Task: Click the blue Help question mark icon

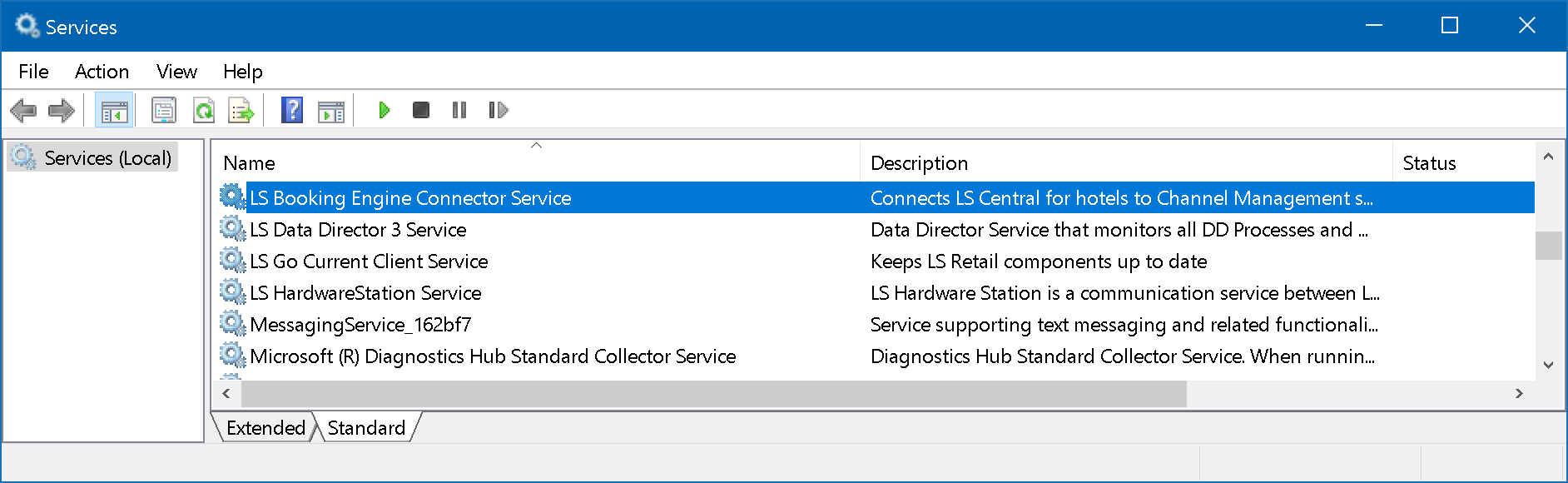Action: pos(292,110)
